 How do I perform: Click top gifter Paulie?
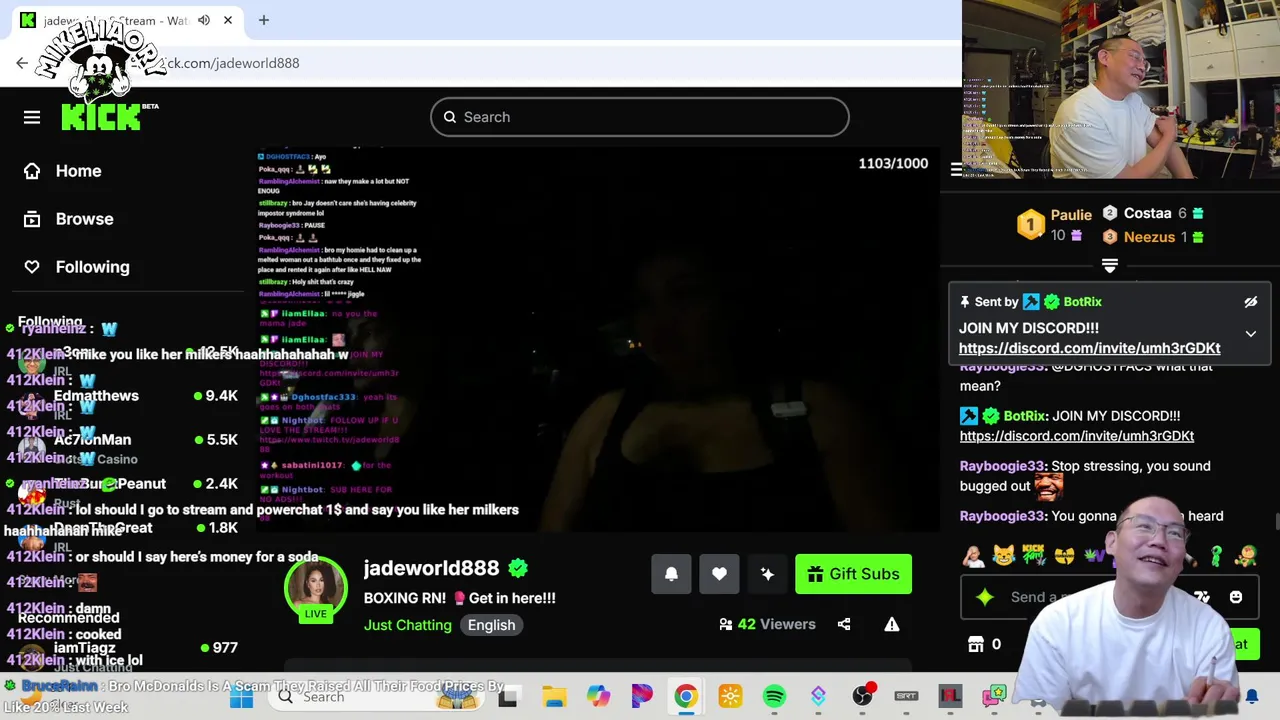(x=1071, y=215)
